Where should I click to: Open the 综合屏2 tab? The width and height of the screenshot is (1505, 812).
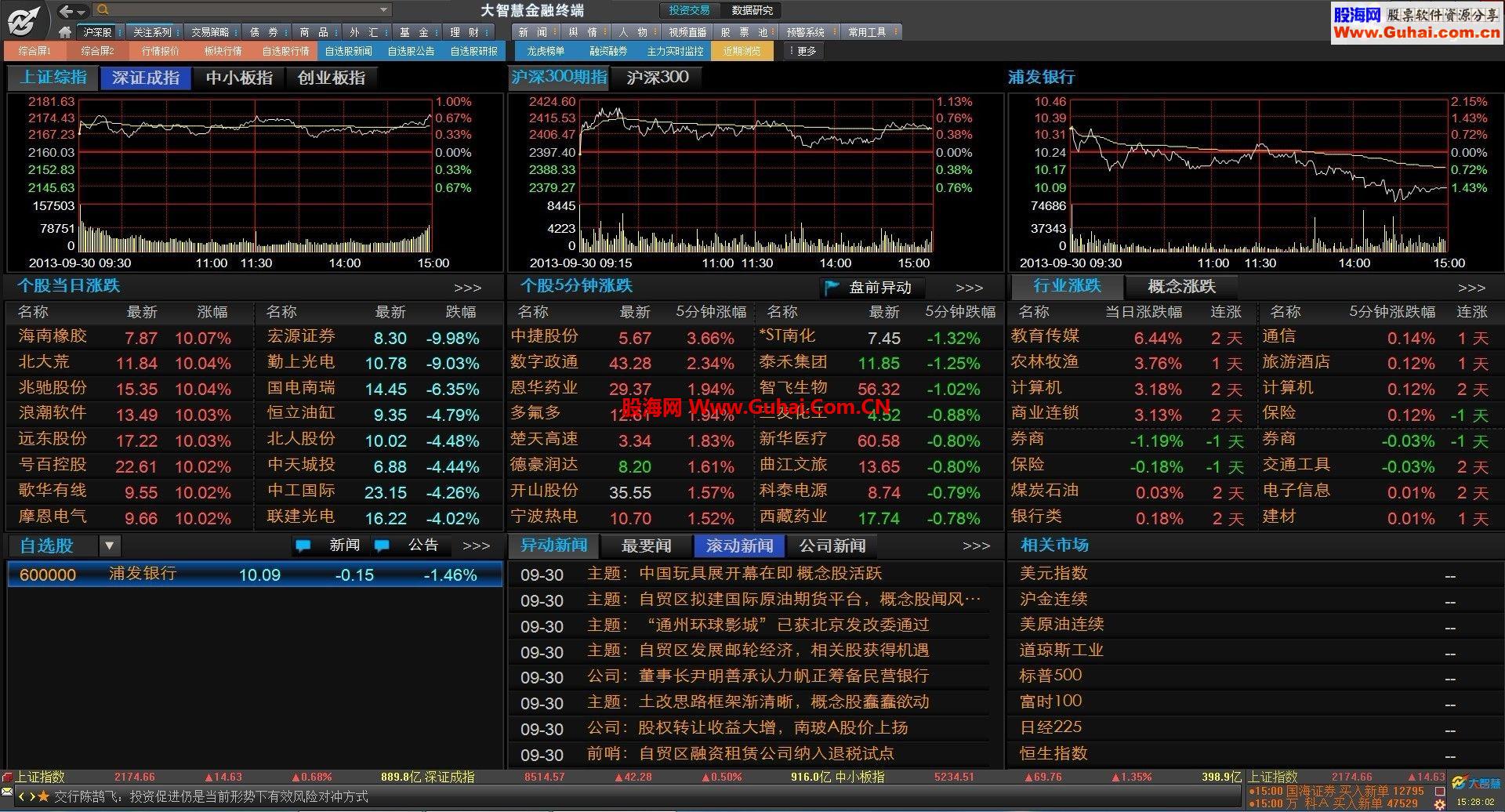pyautogui.click(x=97, y=51)
